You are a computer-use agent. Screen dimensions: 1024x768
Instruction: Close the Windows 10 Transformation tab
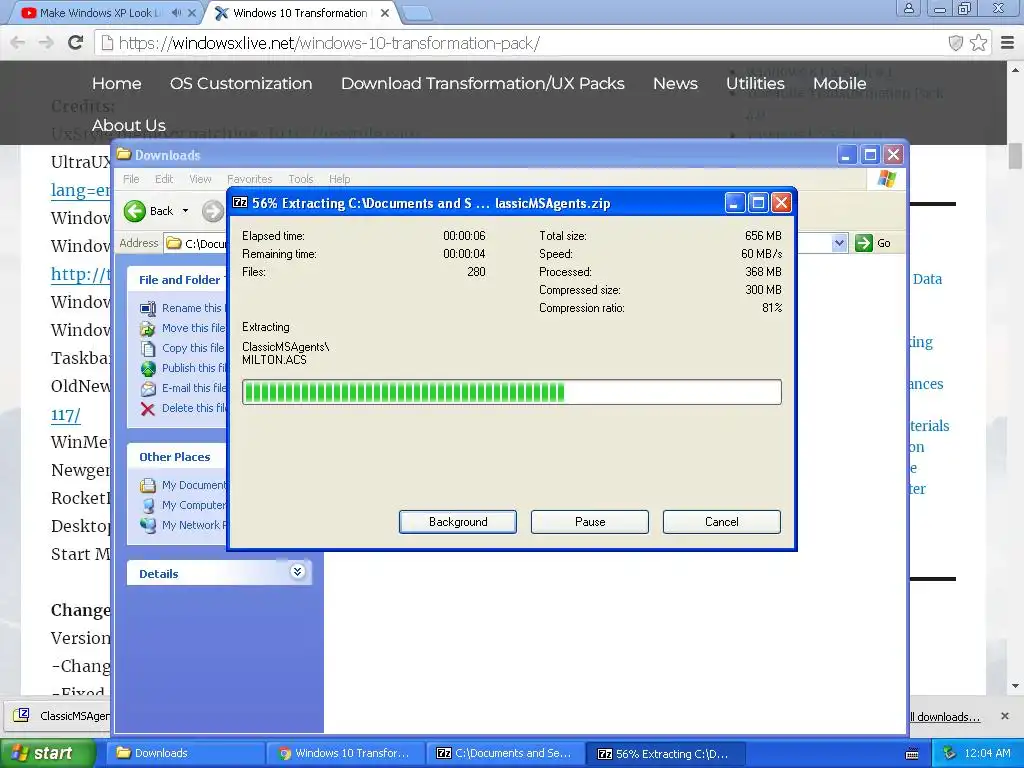(x=385, y=12)
